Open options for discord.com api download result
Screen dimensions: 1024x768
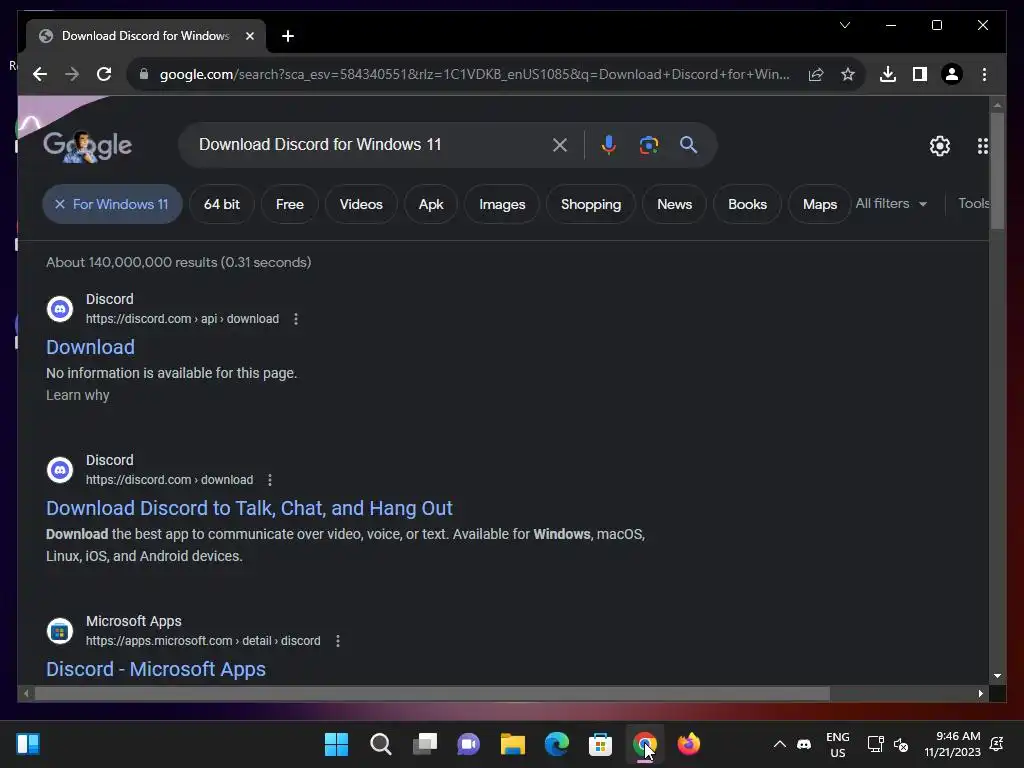(296, 319)
